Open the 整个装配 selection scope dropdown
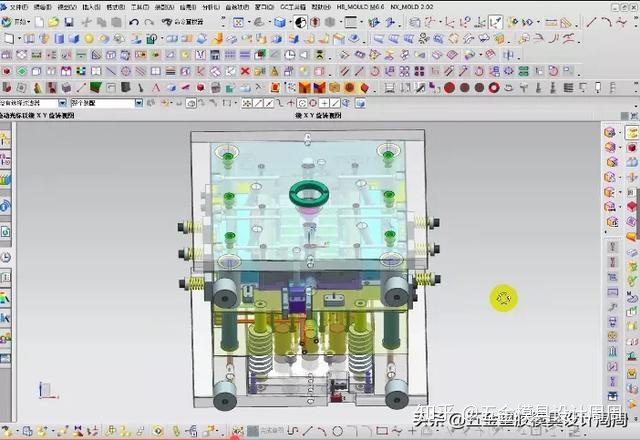The image size is (640, 440). pos(139,103)
